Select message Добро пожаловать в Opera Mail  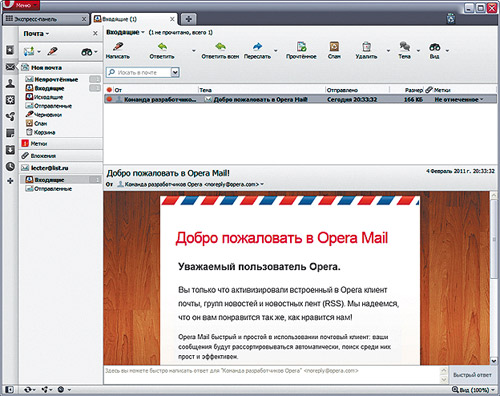300,99
